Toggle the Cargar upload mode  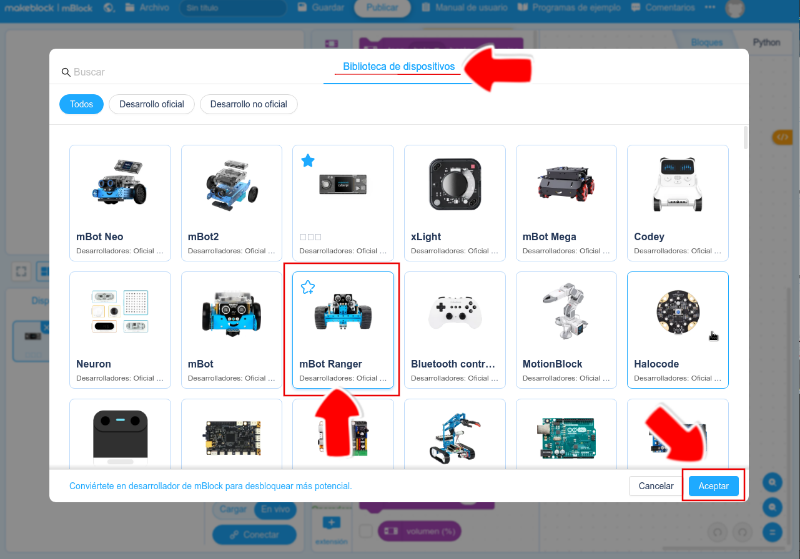coord(233,509)
